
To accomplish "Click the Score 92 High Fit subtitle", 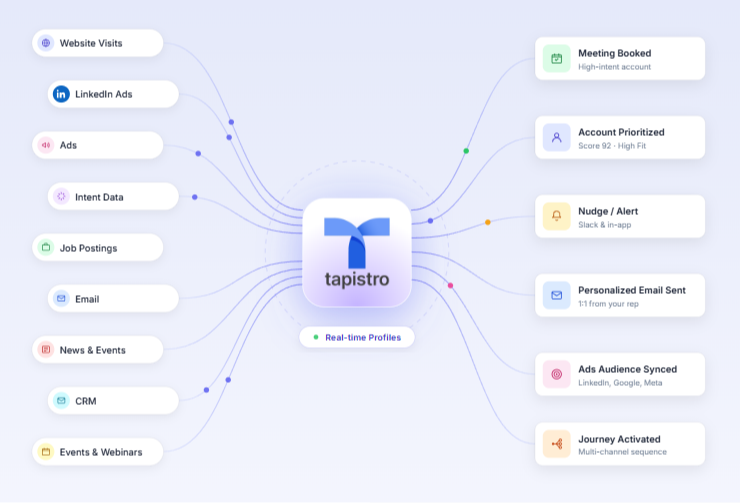I will pos(612,146).
